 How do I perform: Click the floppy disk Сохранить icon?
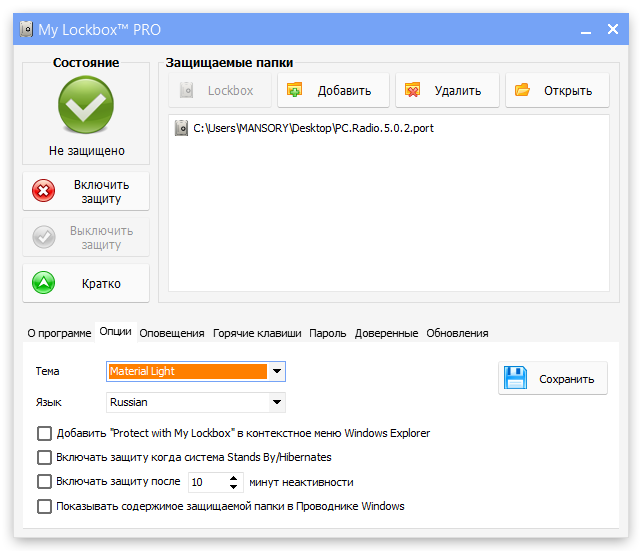pyautogui.click(x=516, y=378)
